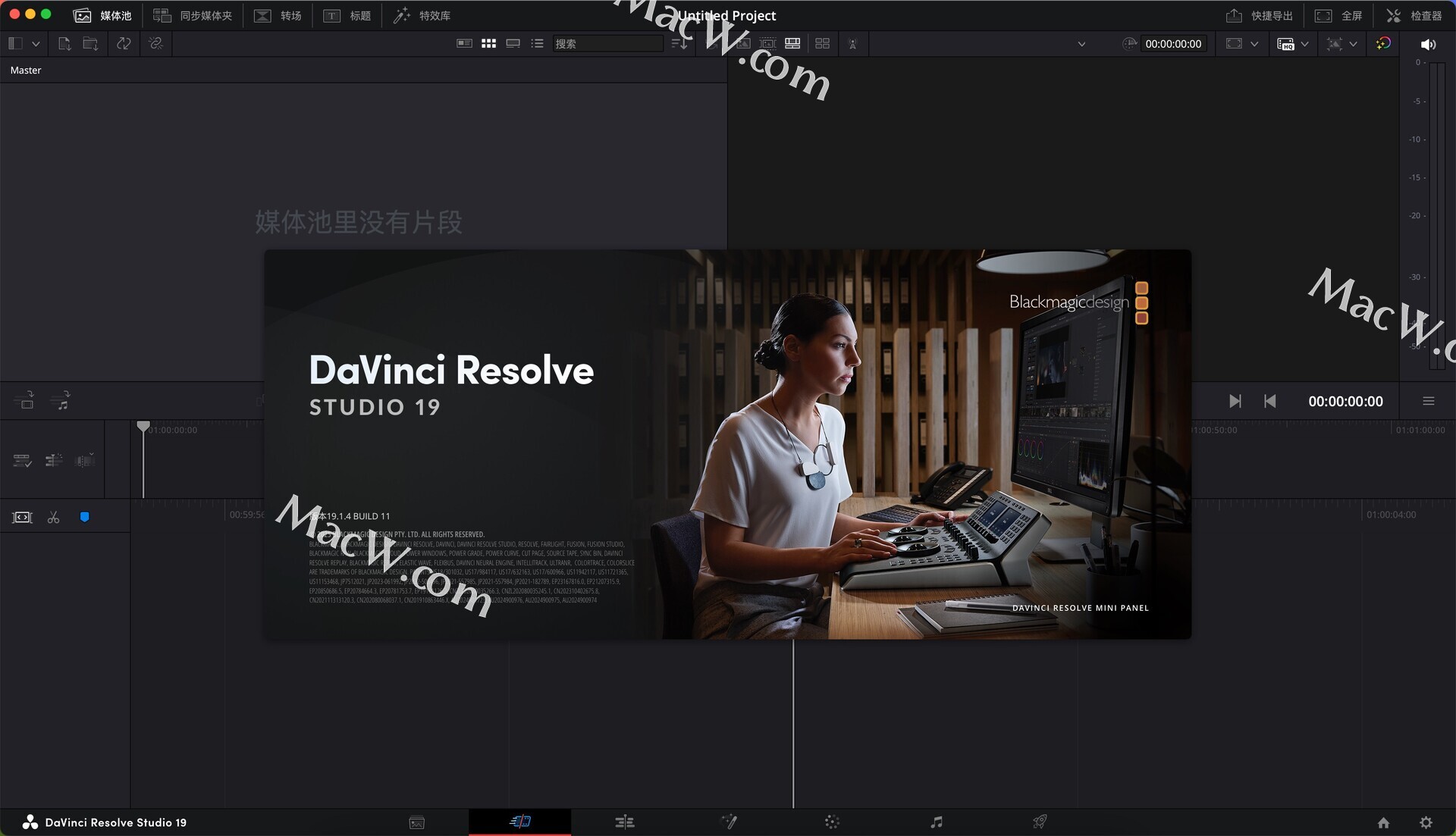
Task: Click the DaVinci Resolve Studio 19 logo
Action: click(x=30, y=822)
